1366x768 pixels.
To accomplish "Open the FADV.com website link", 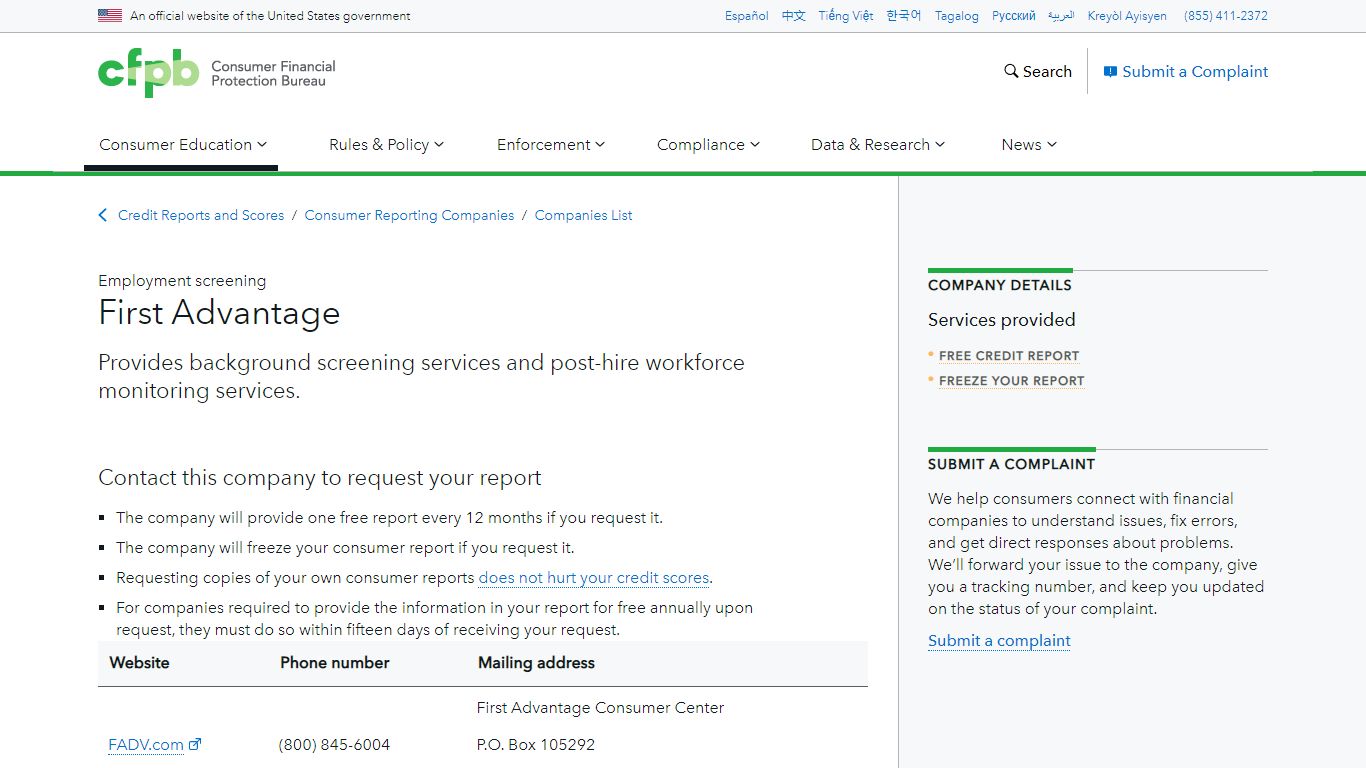I will (146, 744).
